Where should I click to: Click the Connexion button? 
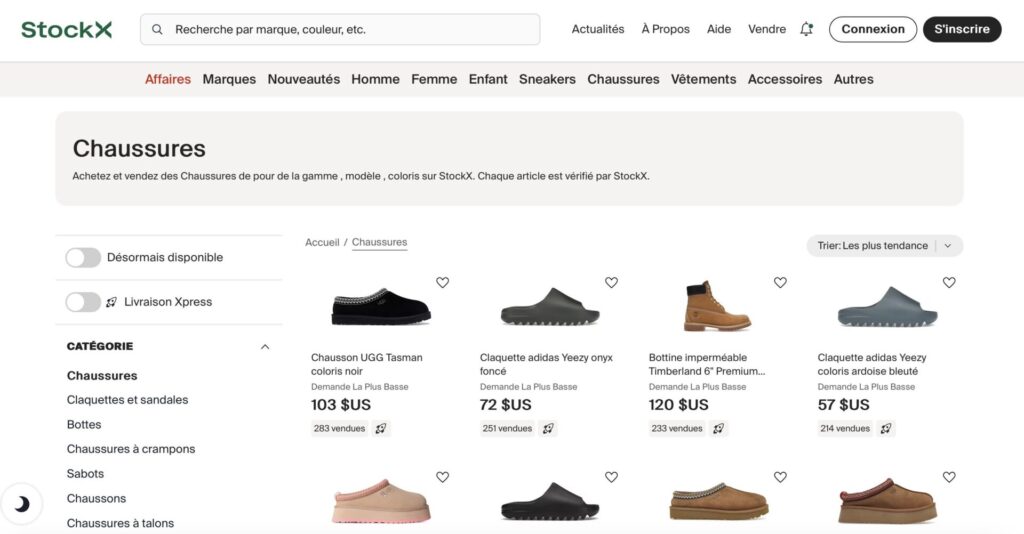pos(873,29)
